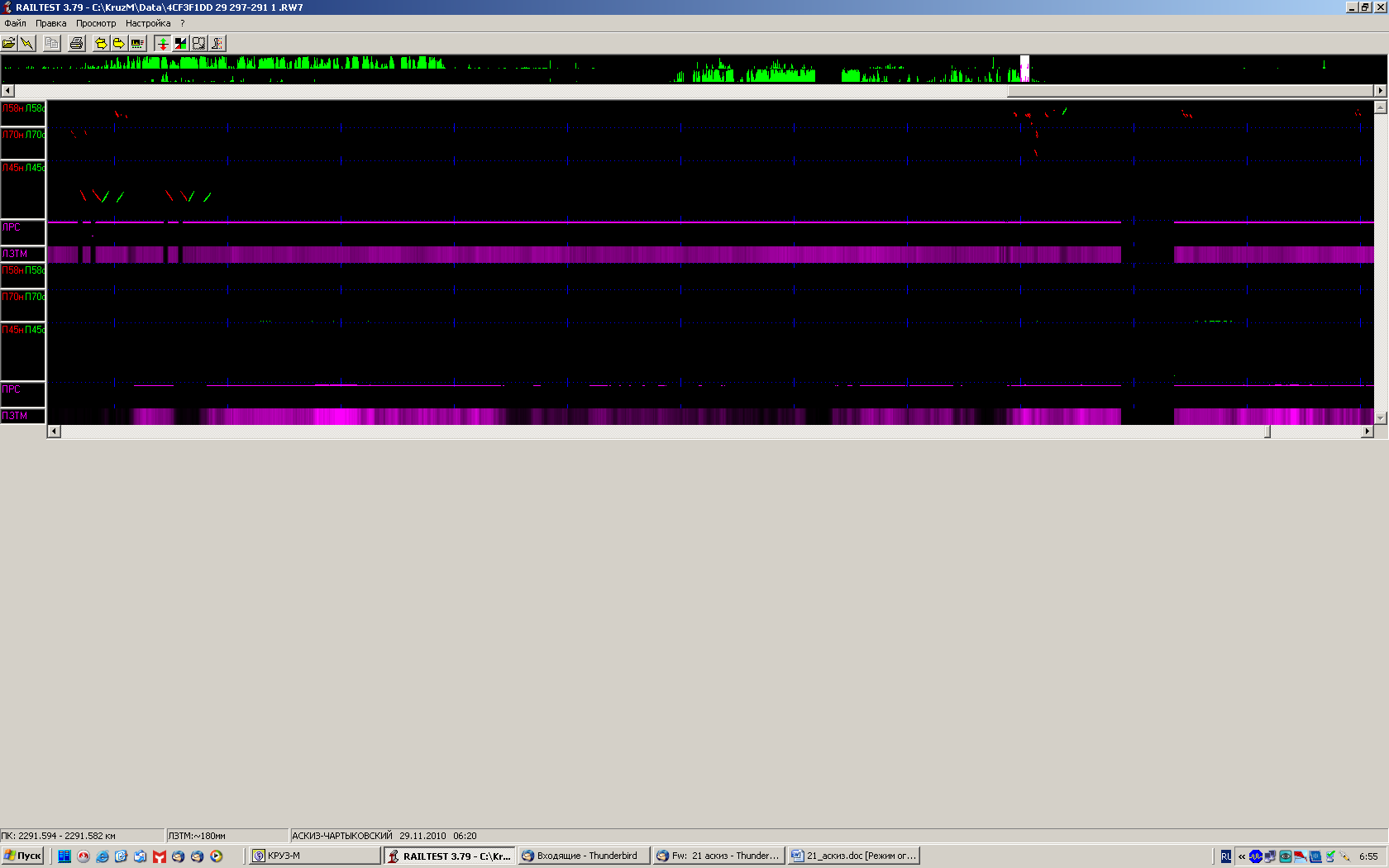Image resolution: width=1389 pixels, height=868 pixels.
Task: Click the yellow double-arrow navigation icon
Action: pyautogui.click(x=101, y=43)
